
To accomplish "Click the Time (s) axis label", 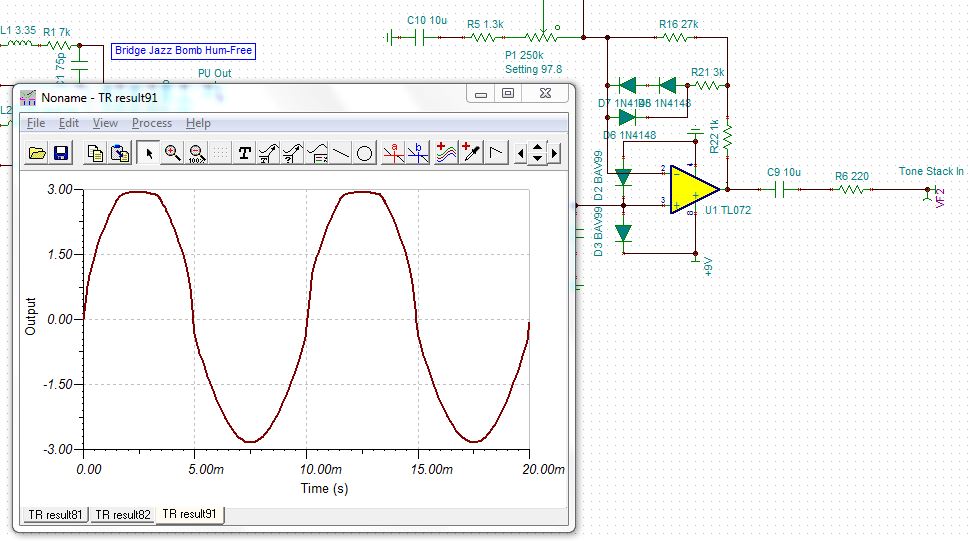I will 324,488.
